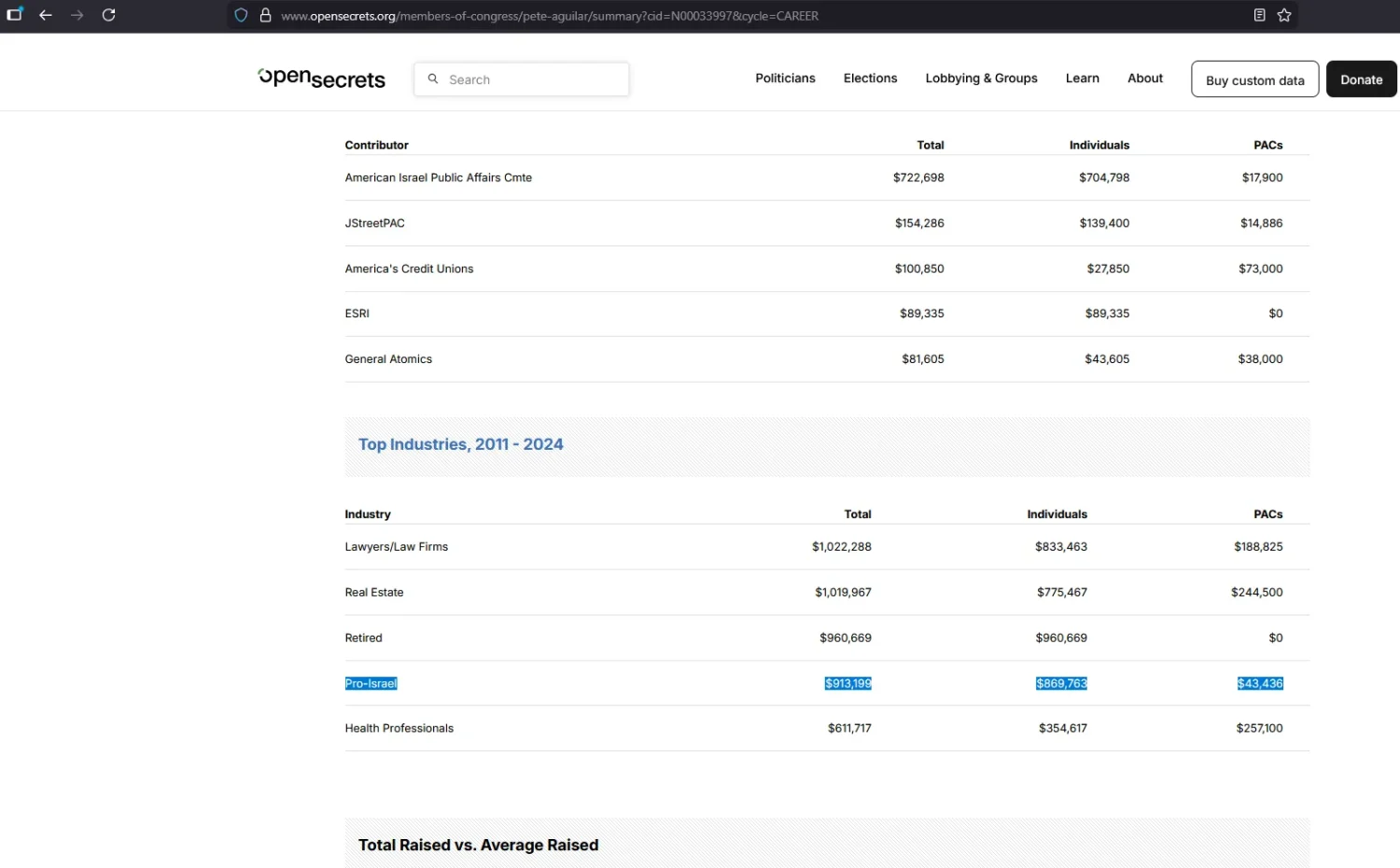Click the $722,698 total value

pyautogui.click(x=918, y=177)
